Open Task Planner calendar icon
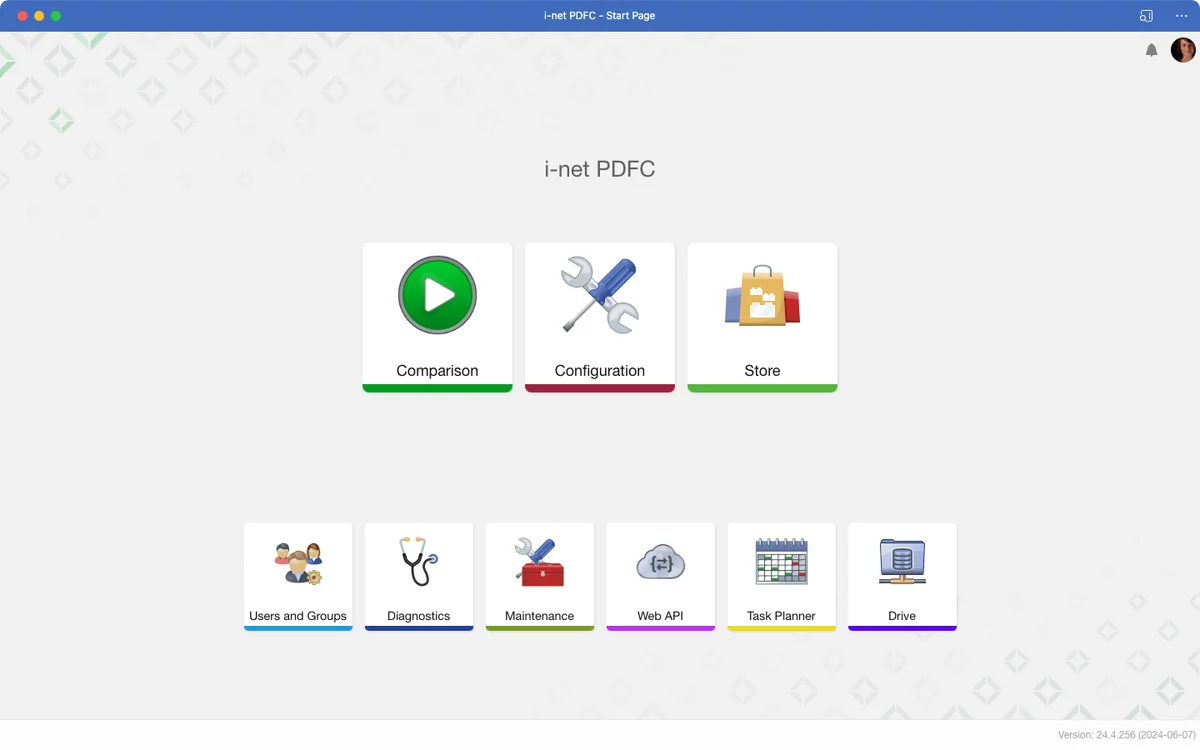The width and height of the screenshot is (1200, 750). (781, 562)
